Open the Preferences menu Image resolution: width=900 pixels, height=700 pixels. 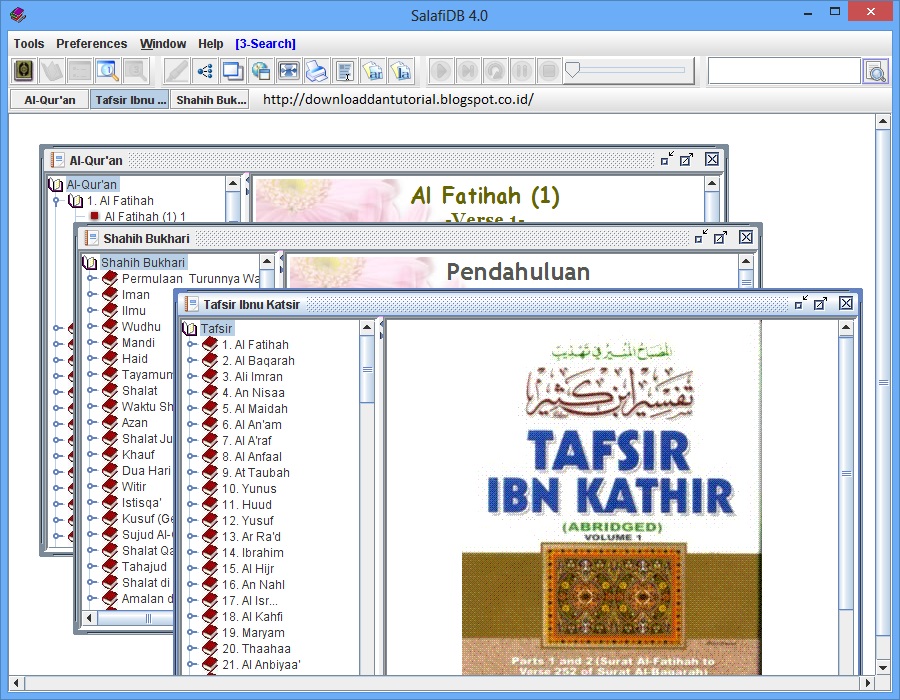(91, 44)
